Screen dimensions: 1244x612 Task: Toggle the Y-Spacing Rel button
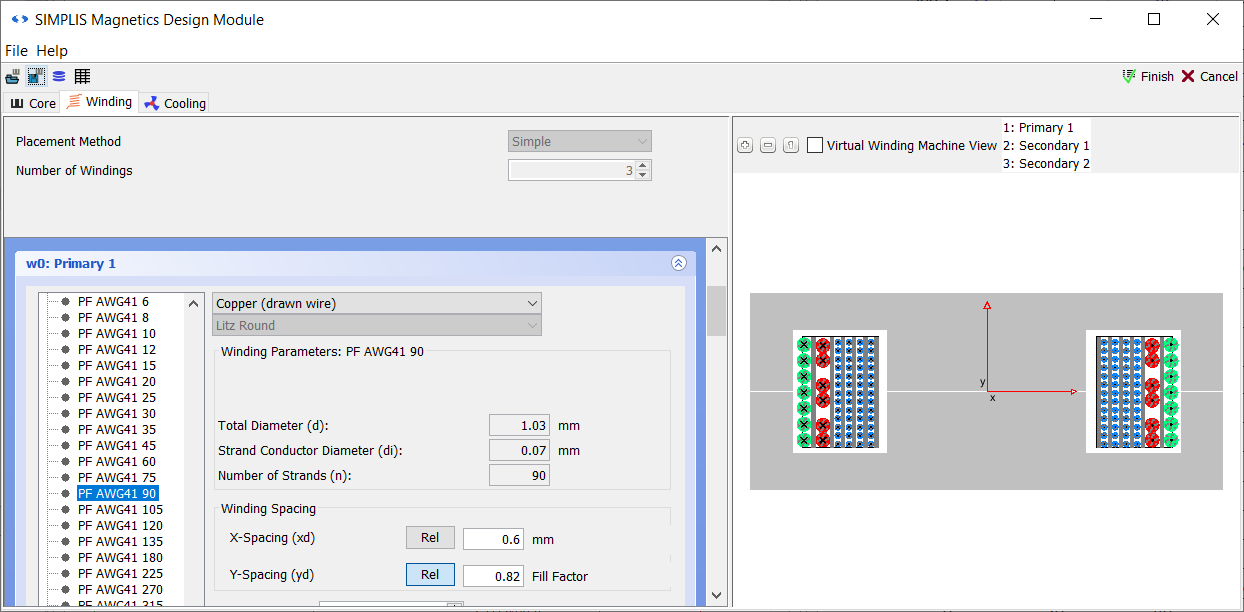tap(430, 575)
